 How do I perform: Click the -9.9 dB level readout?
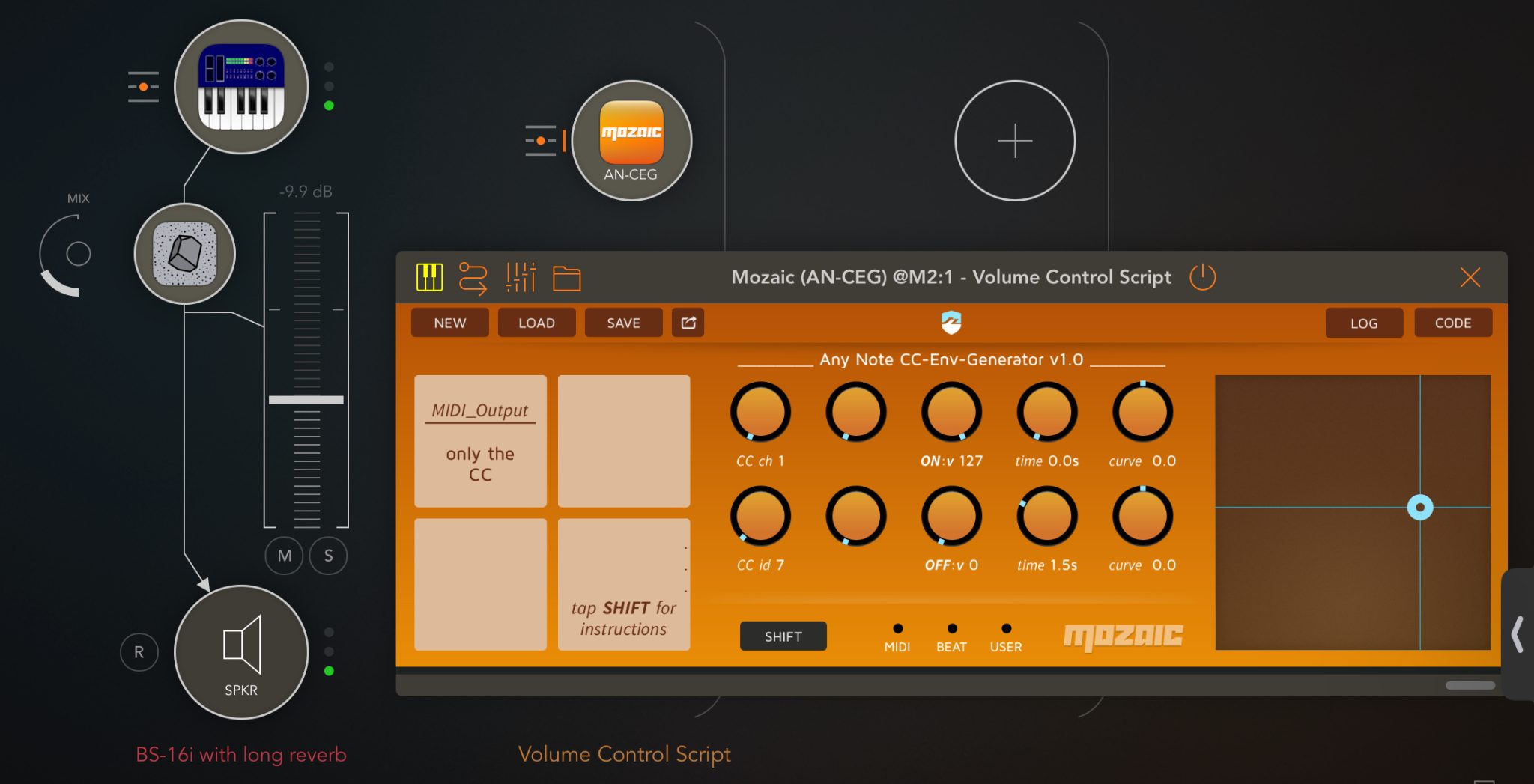306,192
